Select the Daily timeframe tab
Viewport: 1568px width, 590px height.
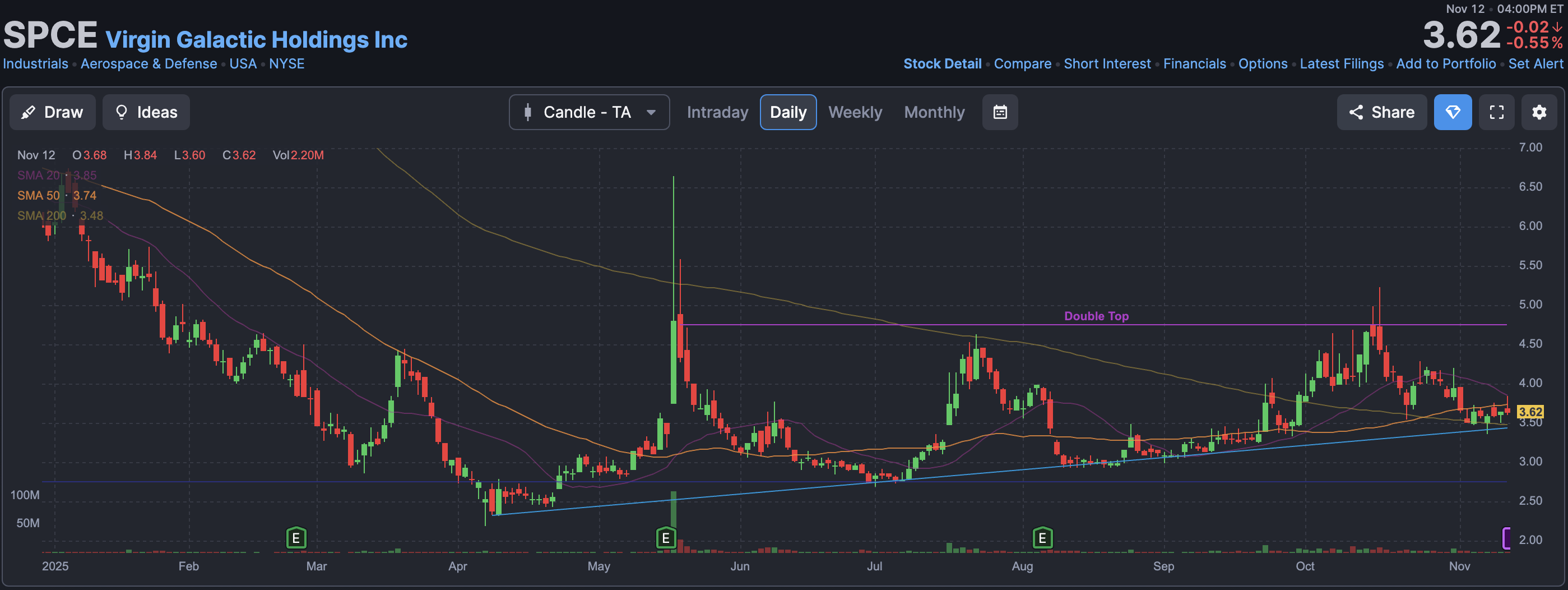(x=788, y=112)
